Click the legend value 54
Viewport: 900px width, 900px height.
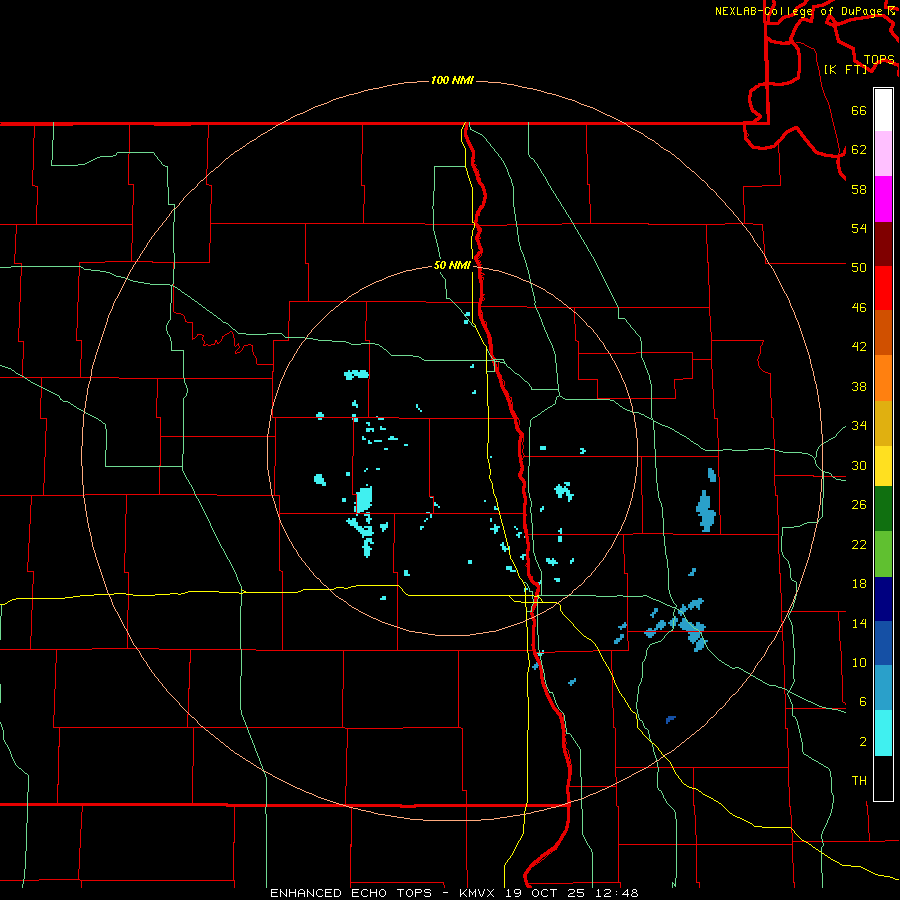859,228
